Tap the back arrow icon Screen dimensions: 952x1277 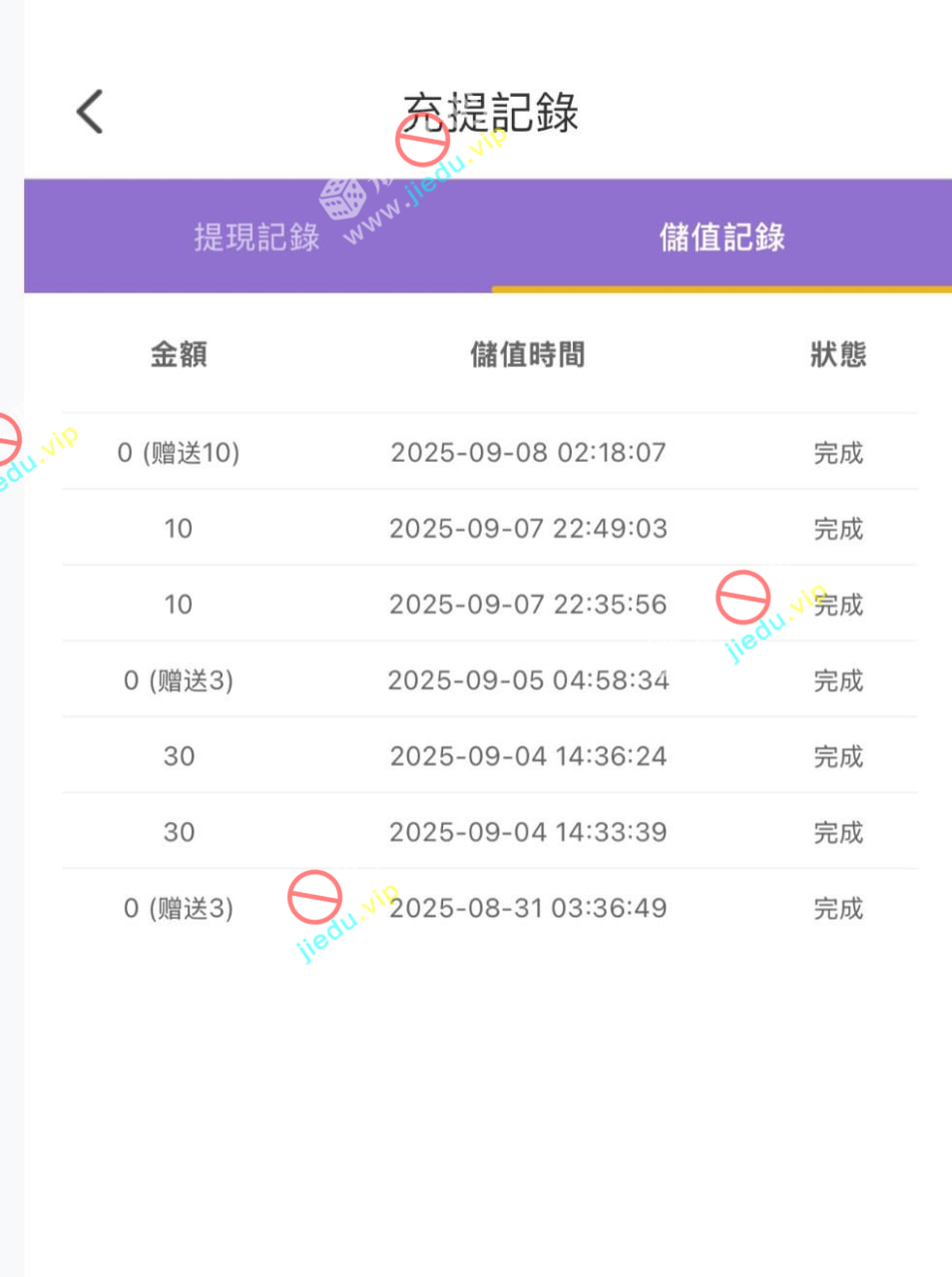click(90, 111)
